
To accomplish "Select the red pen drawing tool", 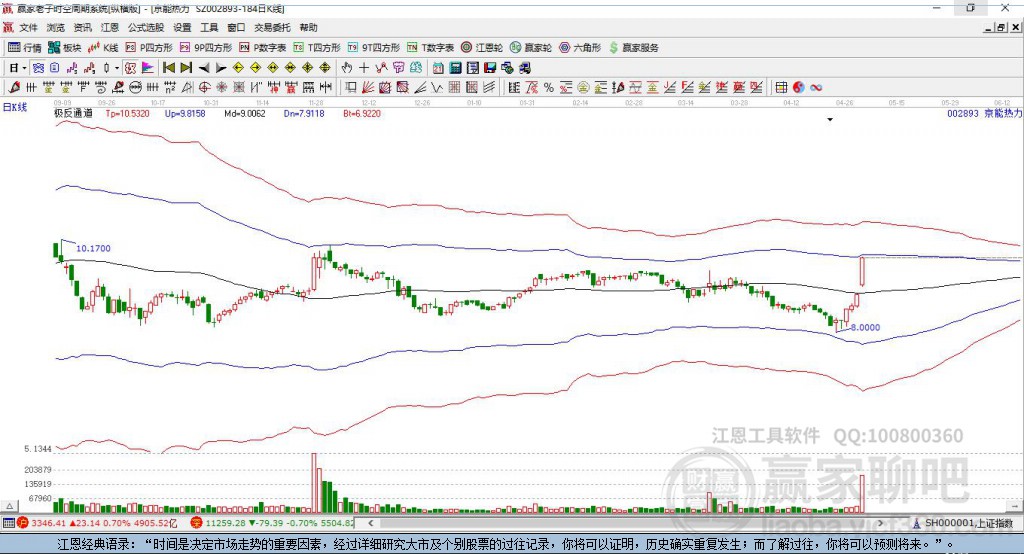I will (x=13, y=88).
